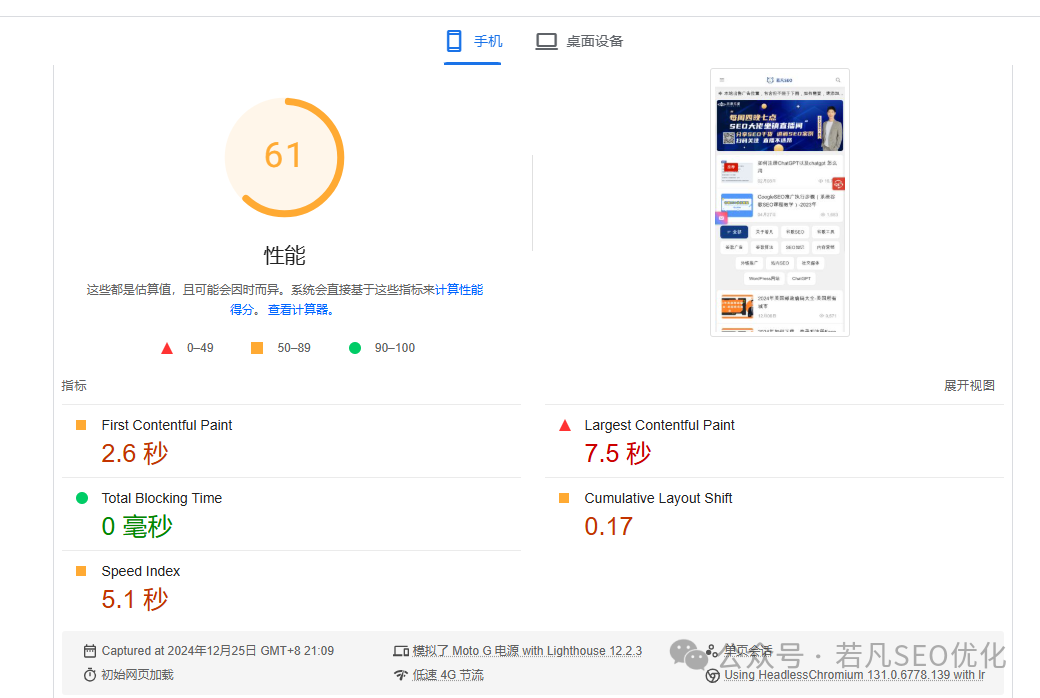
Task: Switch to the 桌面设备 (desktop) tab
Action: click(x=579, y=41)
